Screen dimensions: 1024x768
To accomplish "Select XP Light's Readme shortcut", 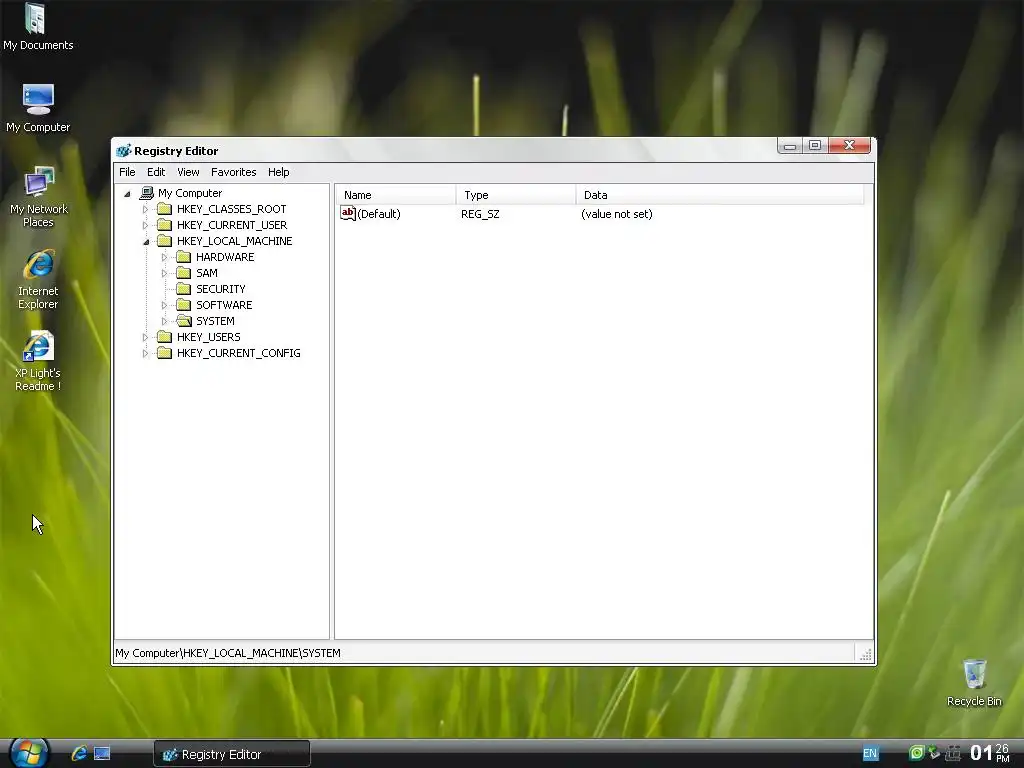I will point(38,361).
